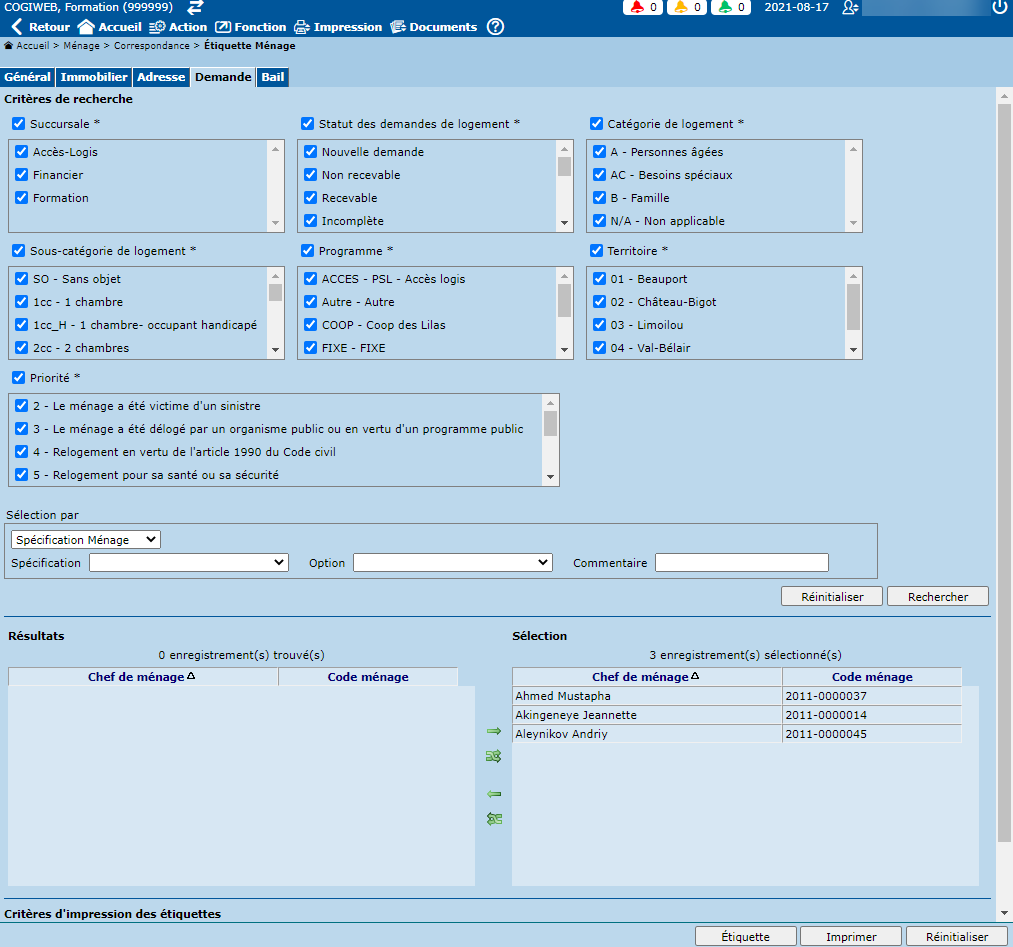
Task: Remove one selected record with single left arrow
Action: coord(493,794)
